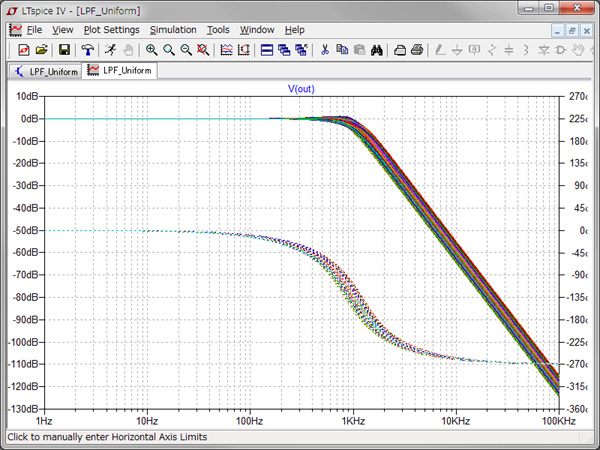Expand the Simulation menu
The width and height of the screenshot is (600, 450).
pos(173,30)
